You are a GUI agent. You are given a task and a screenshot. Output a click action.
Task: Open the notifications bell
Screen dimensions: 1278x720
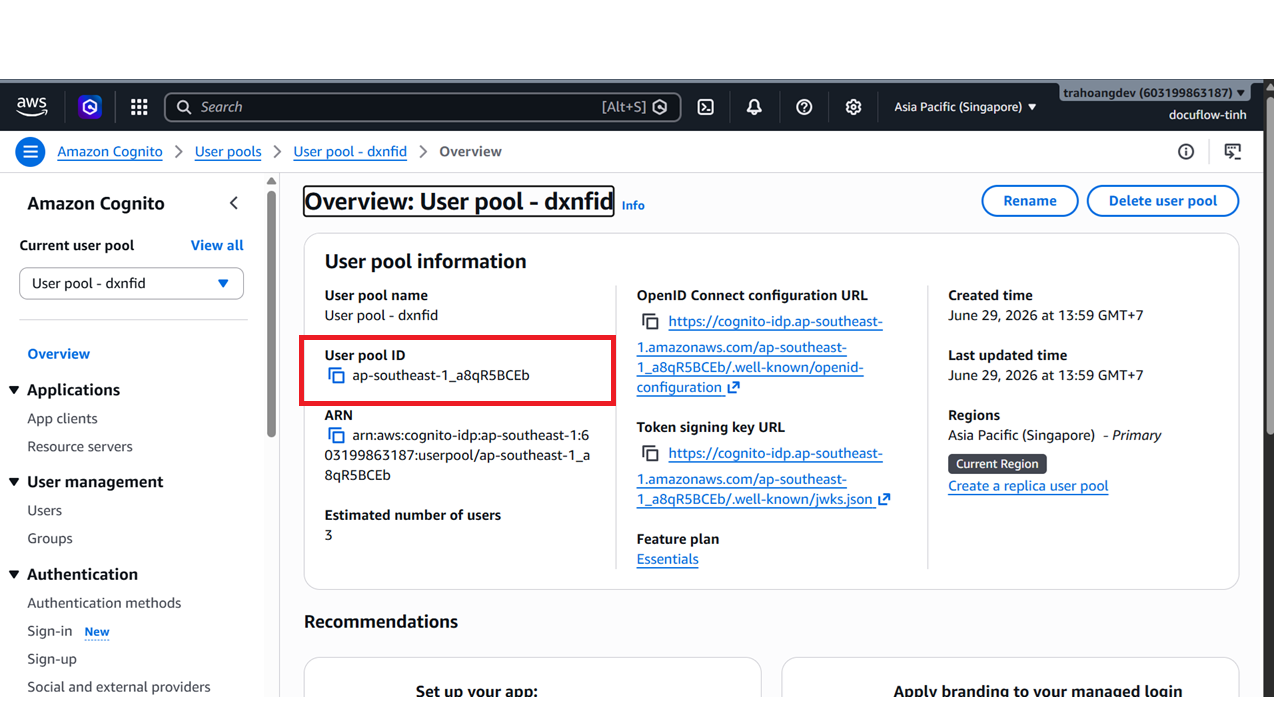754,107
